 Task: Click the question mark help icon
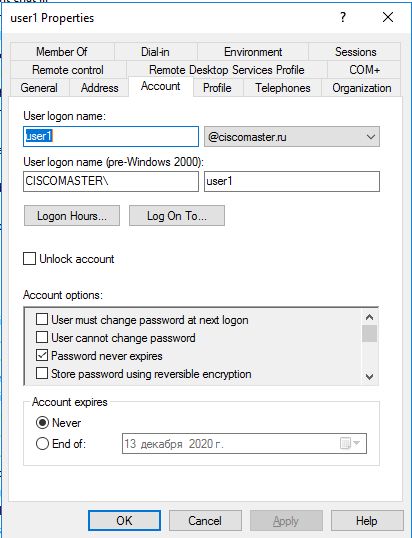click(x=343, y=17)
